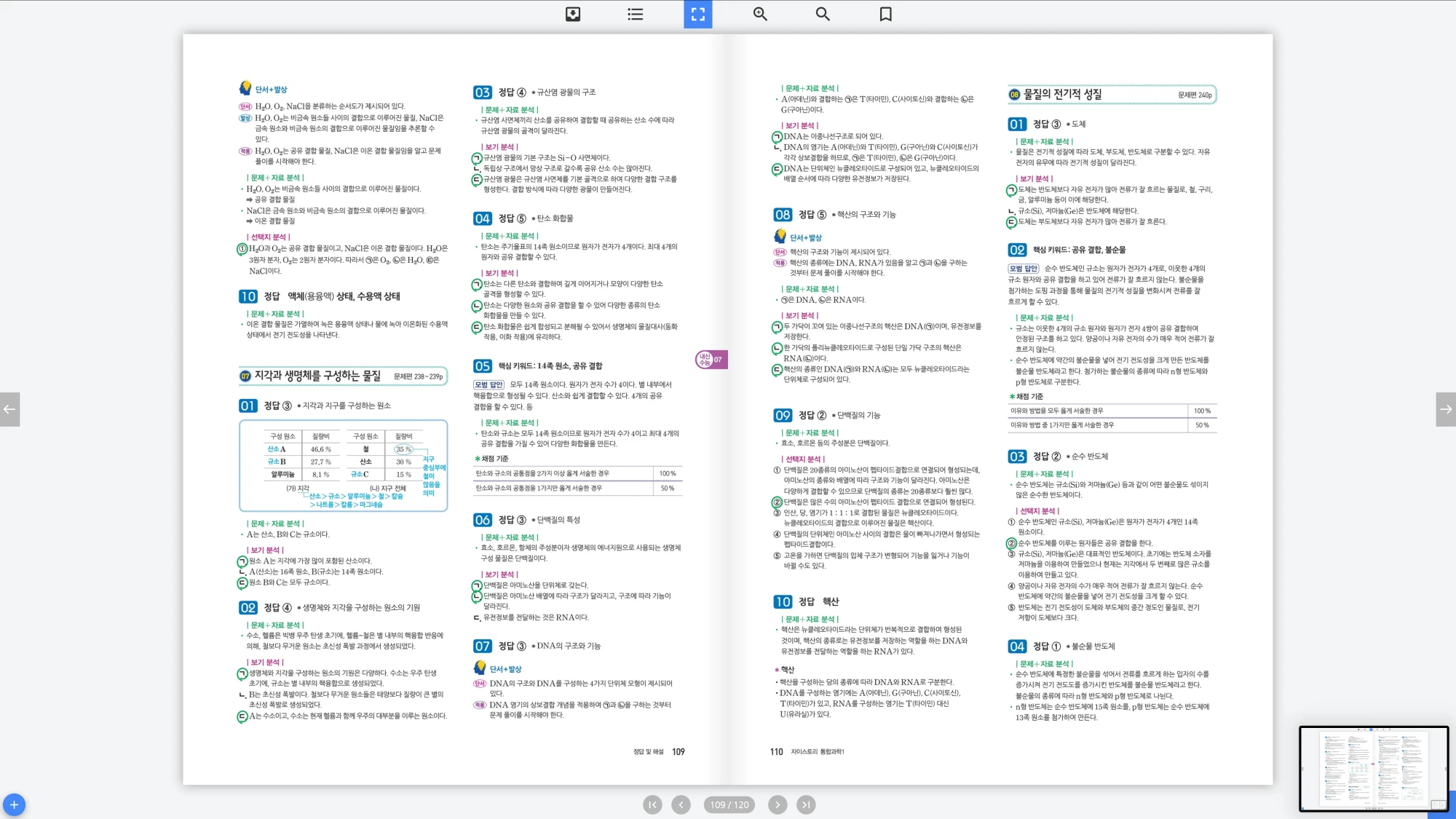Jump to the first page
1456x819 pixels.
(652, 804)
